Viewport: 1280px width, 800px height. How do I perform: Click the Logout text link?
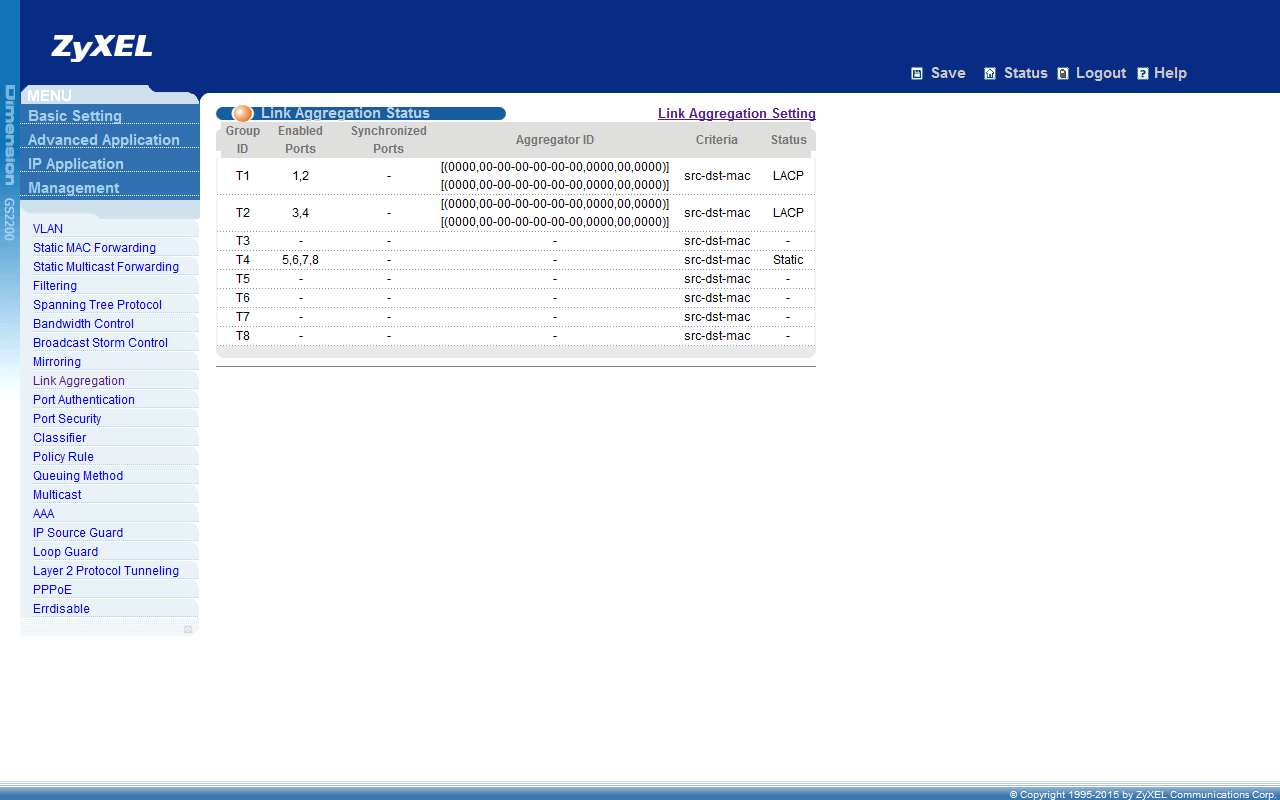tap(1101, 73)
